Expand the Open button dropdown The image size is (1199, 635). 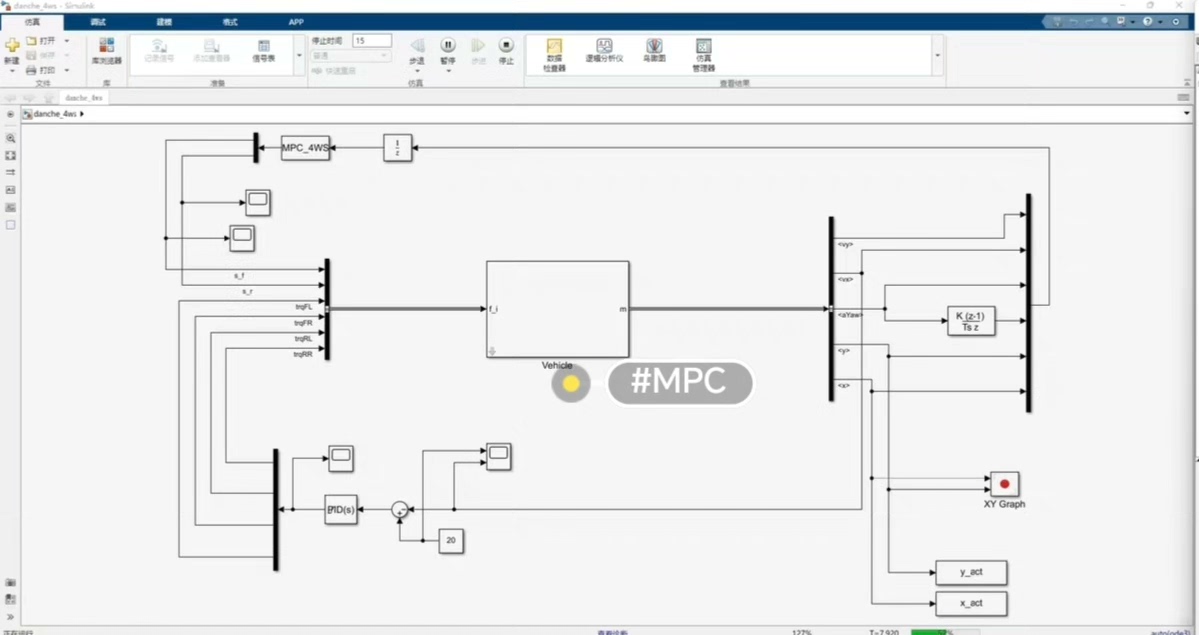tap(66, 41)
